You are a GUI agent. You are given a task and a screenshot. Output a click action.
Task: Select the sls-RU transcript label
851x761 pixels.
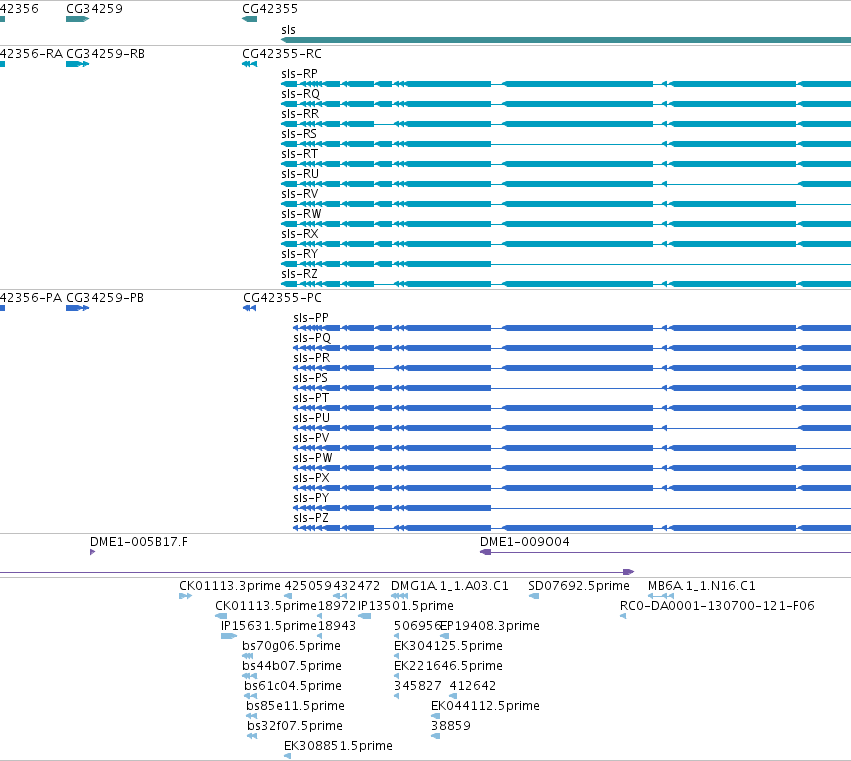click(300, 174)
